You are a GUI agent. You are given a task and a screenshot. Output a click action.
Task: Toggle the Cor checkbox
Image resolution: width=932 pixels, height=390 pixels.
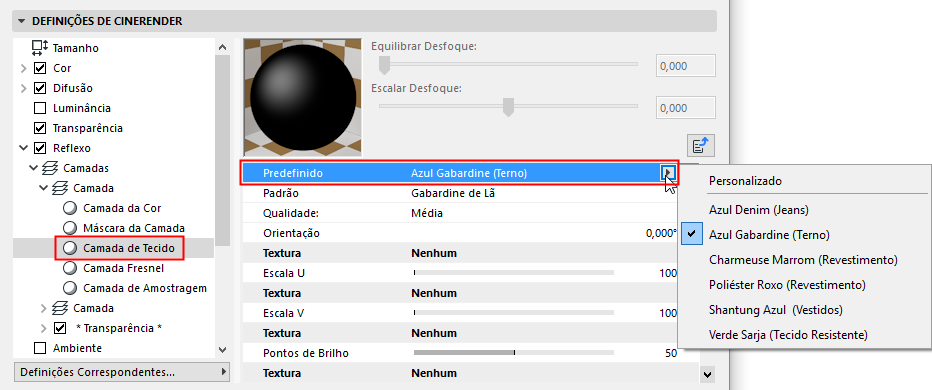point(40,68)
